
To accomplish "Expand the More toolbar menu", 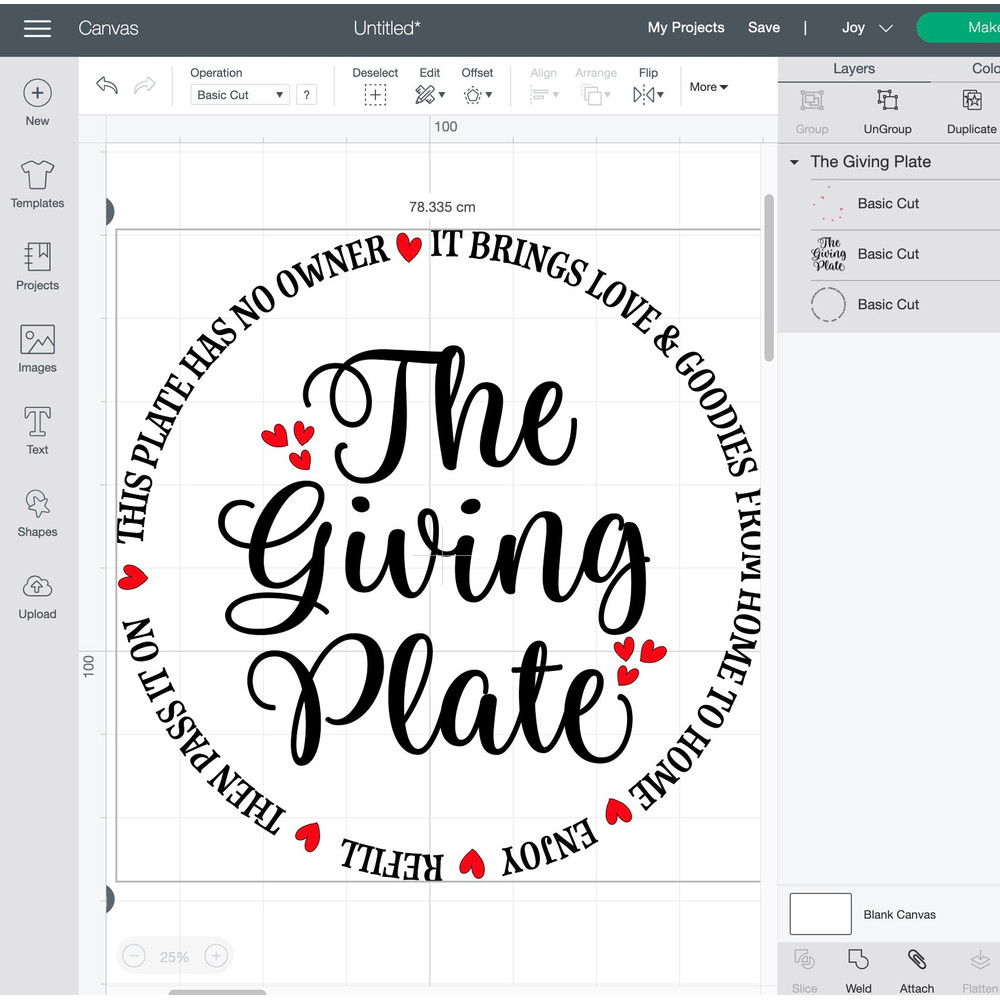I will [708, 87].
